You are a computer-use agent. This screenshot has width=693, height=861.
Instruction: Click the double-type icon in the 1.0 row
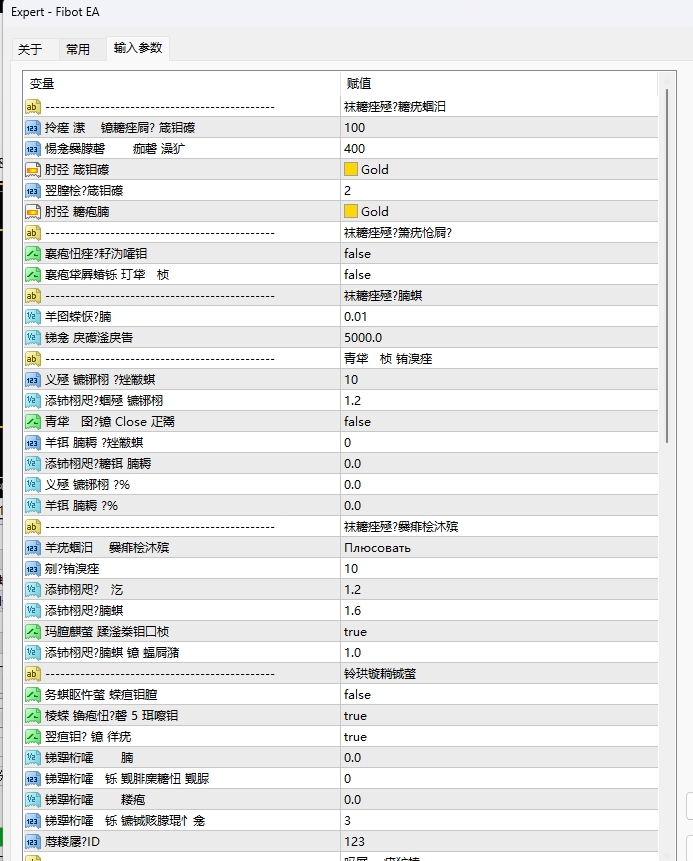[32, 653]
